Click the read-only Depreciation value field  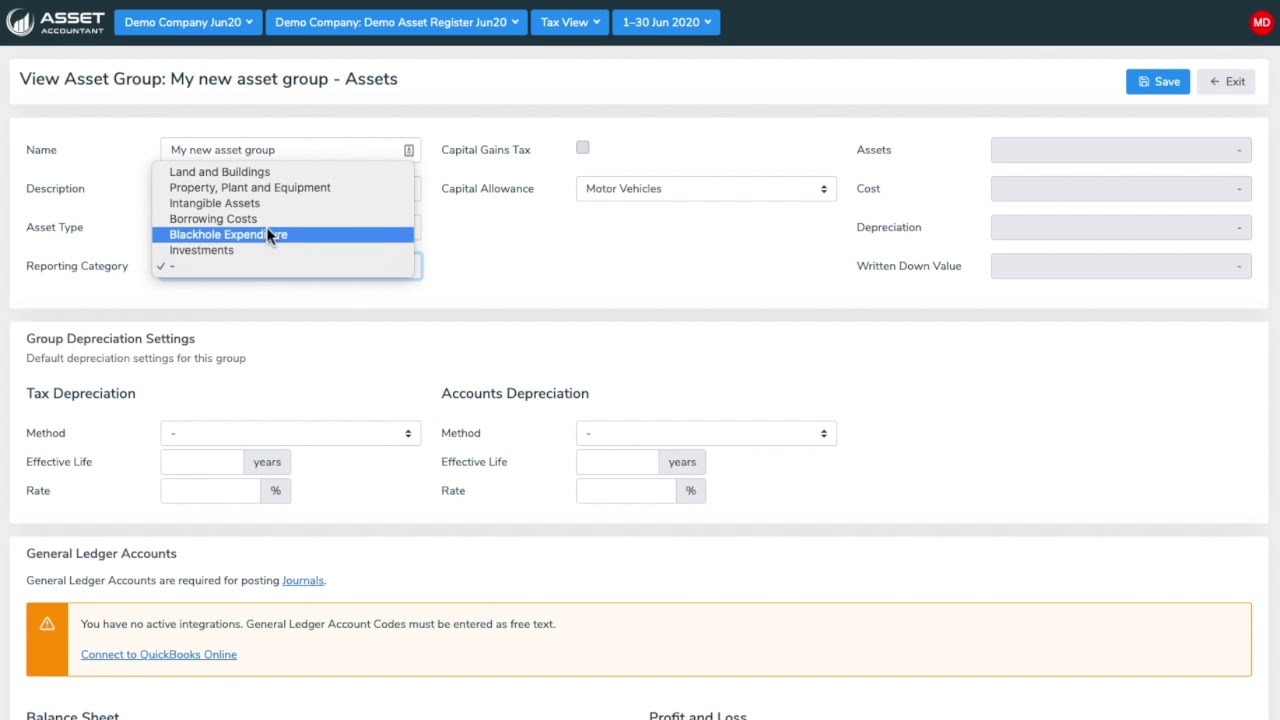click(1121, 227)
